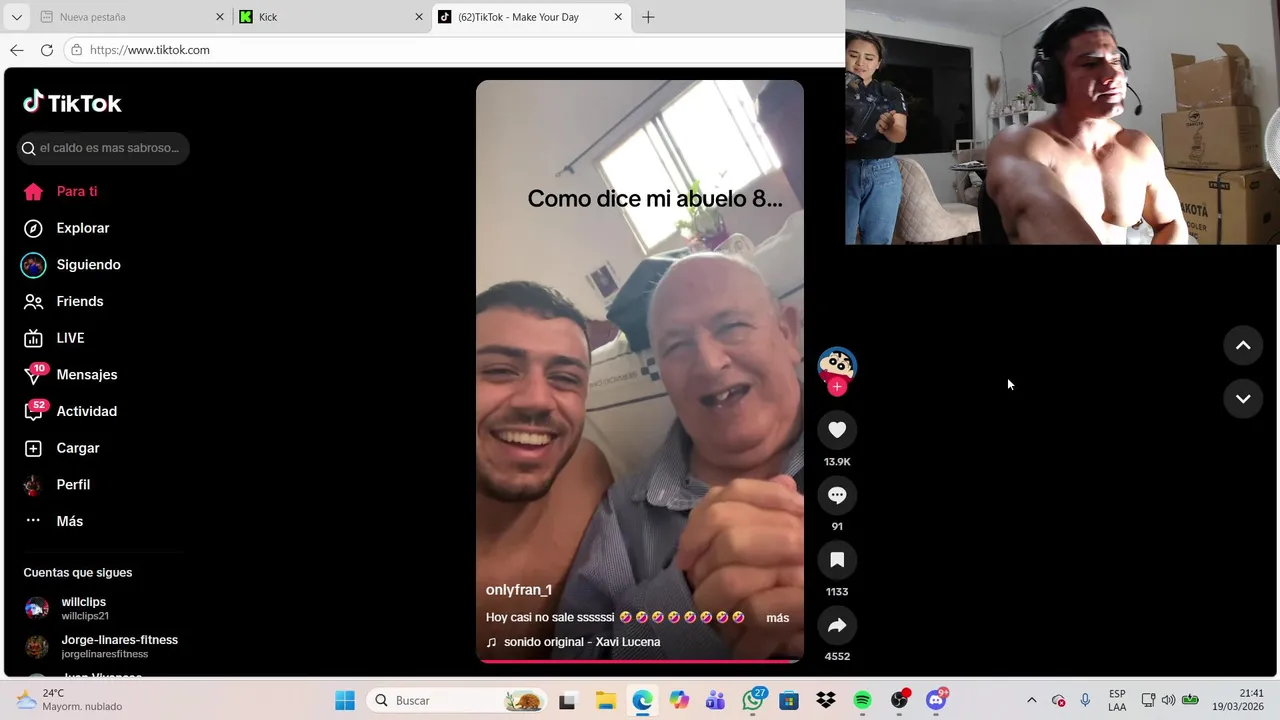Open the Windows Start menu
Screen dimensions: 1280x720
(x=345, y=700)
